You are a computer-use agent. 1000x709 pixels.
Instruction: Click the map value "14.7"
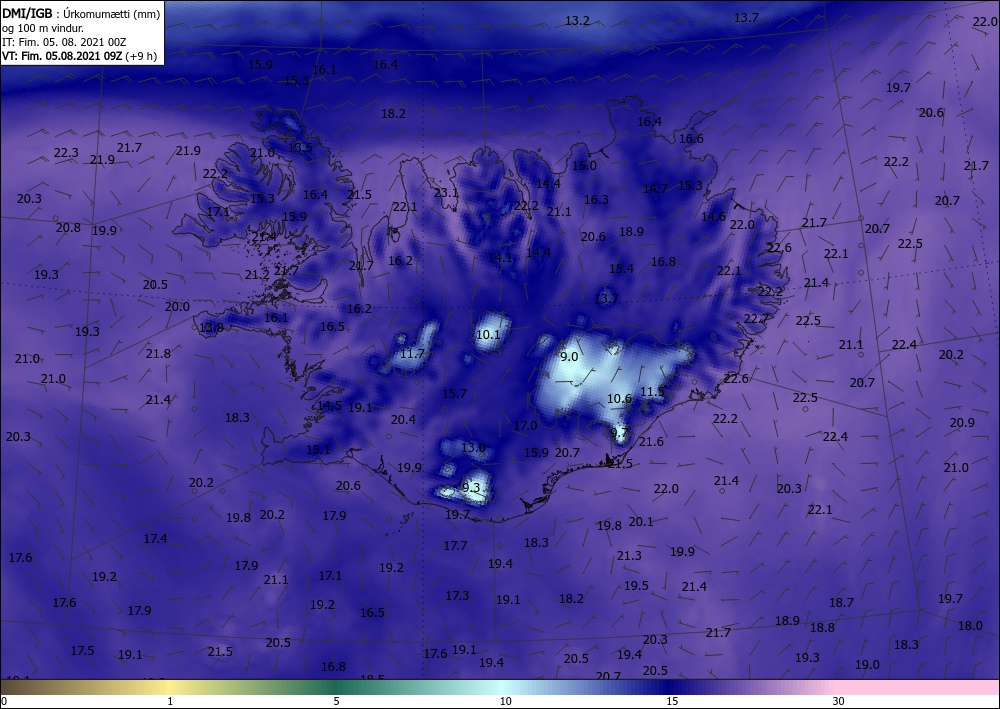tap(655, 189)
